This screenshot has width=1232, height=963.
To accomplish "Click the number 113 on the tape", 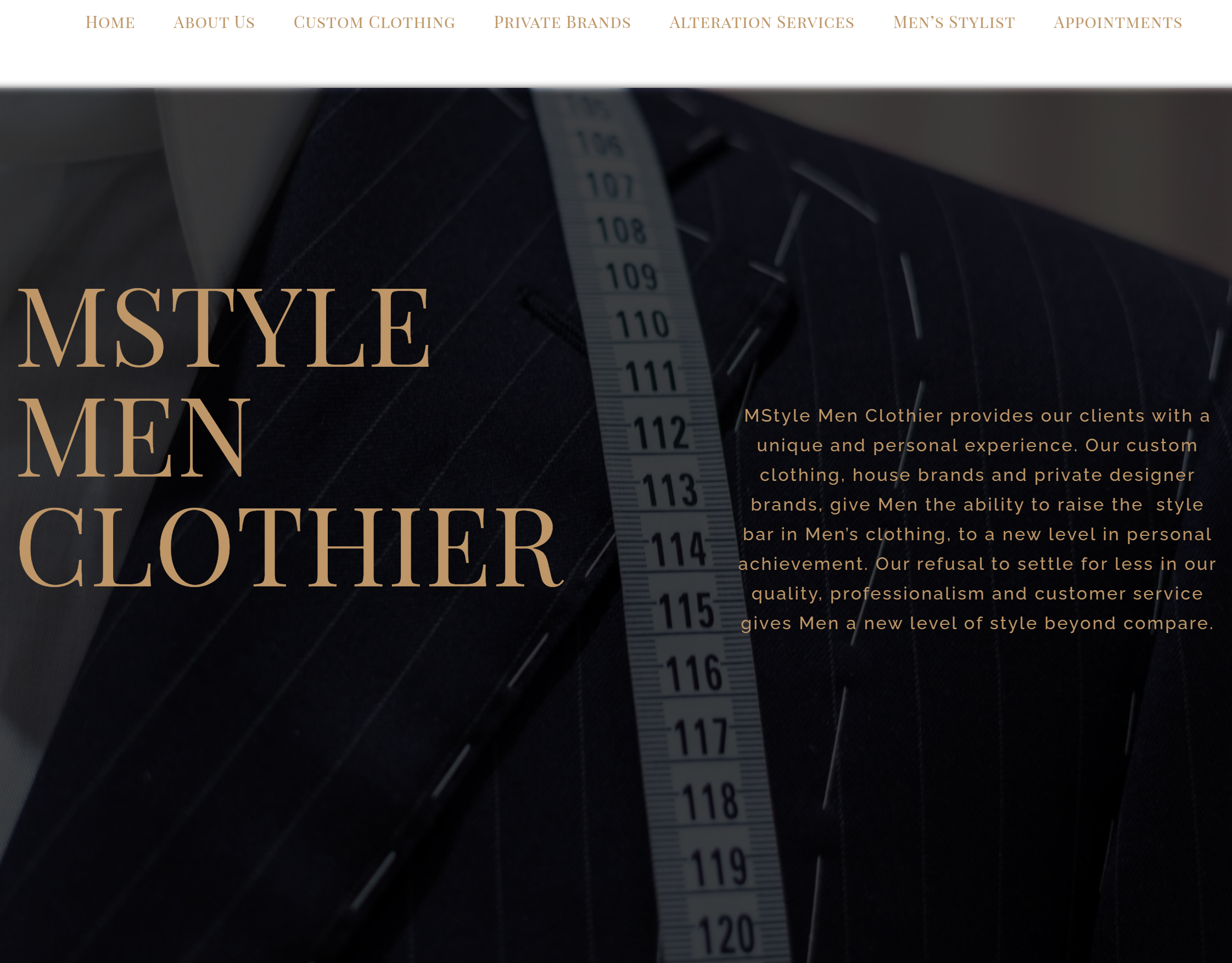I will [x=670, y=489].
